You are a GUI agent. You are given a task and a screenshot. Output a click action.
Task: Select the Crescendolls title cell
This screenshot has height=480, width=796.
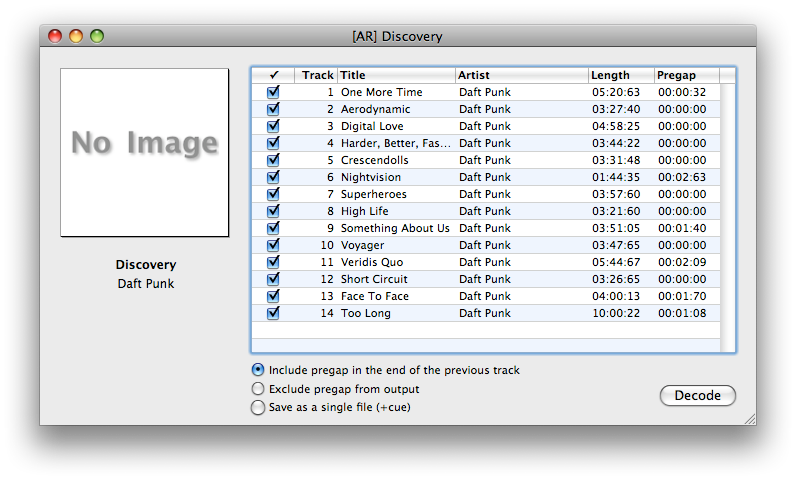tap(375, 160)
